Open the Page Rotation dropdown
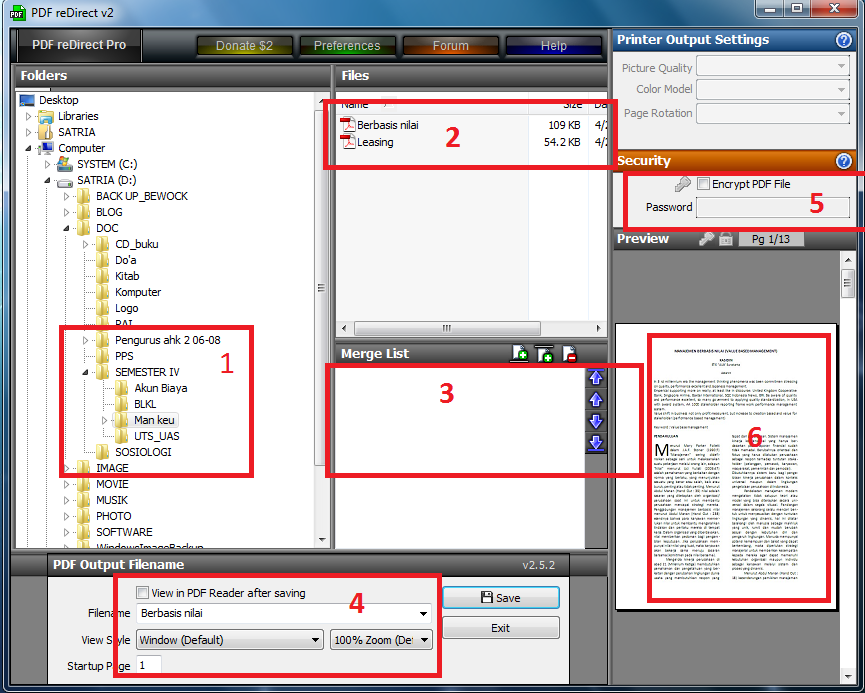The width and height of the screenshot is (865, 693). point(772,114)
